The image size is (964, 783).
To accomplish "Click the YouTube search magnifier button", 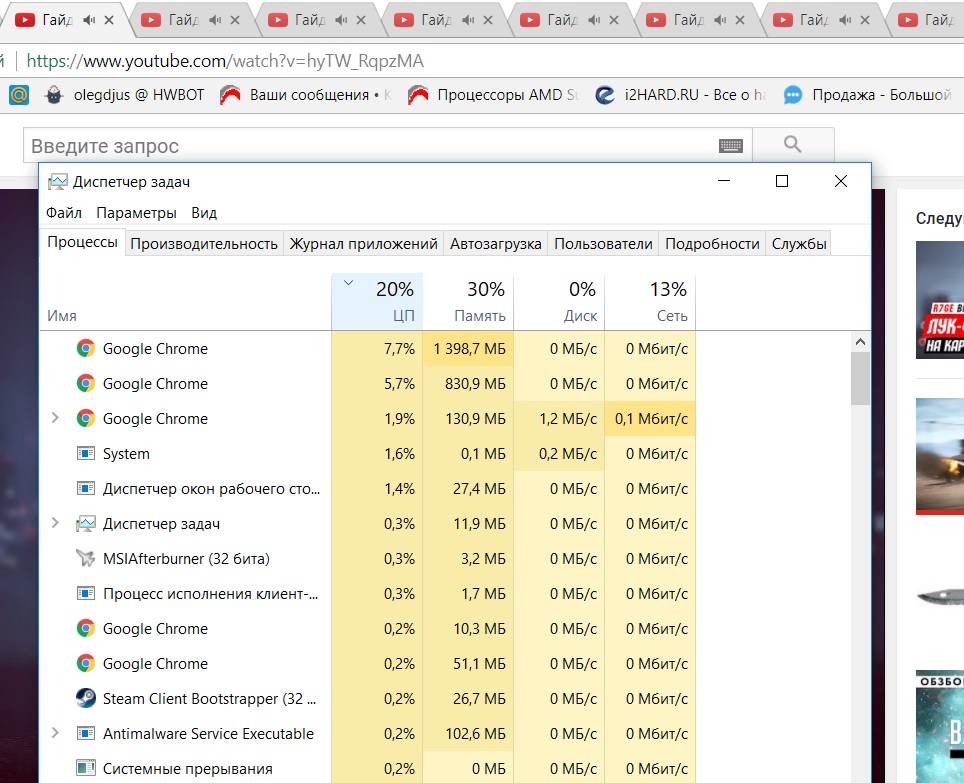I will pyautogui.click(x=793, y=145).
